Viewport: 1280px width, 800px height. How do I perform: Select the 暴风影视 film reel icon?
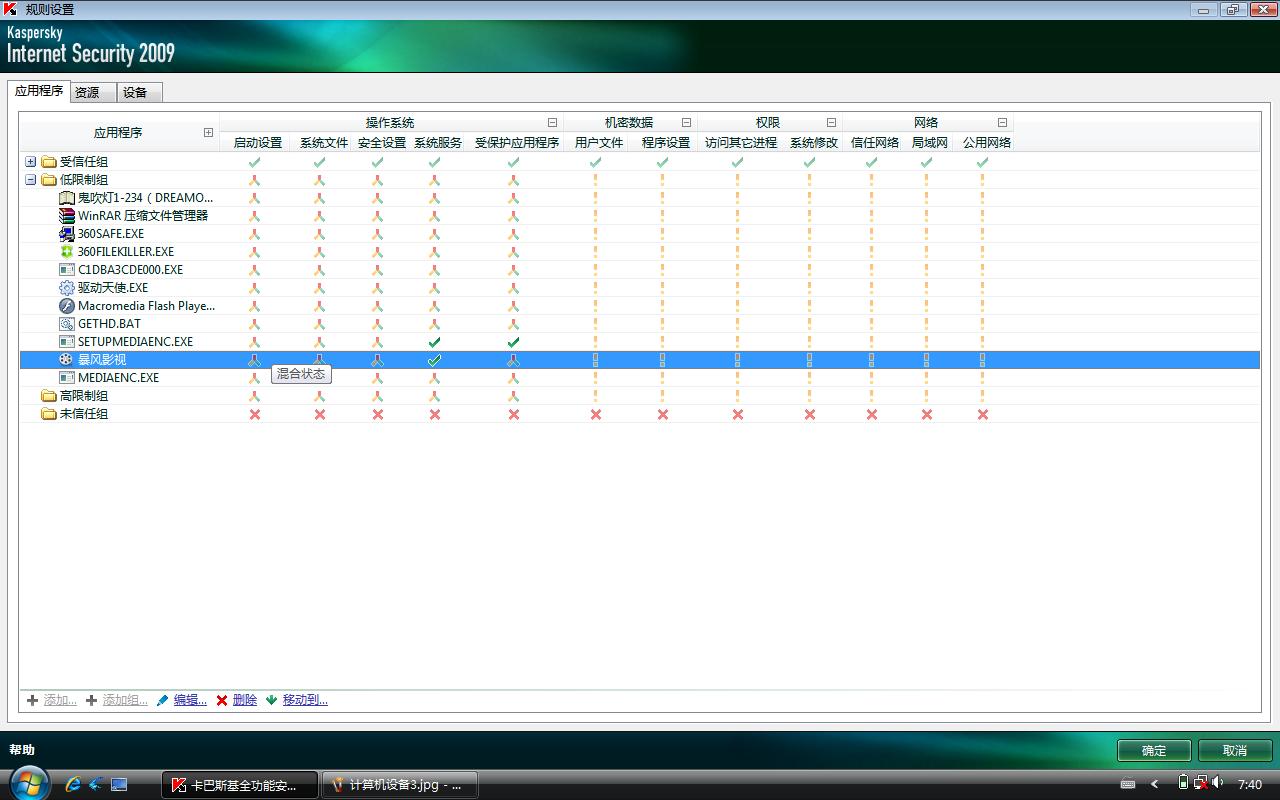pyautogui.click(x=67, y=360)
